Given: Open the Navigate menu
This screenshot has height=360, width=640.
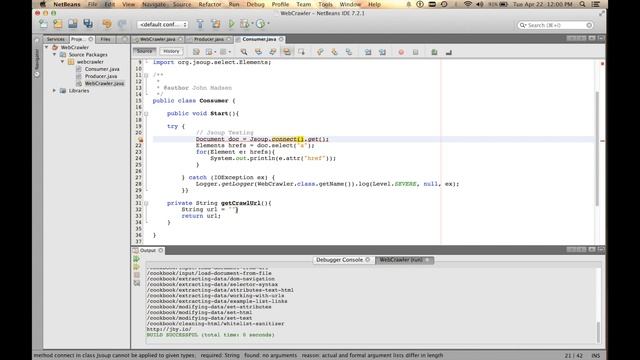Looking at the screenshot, I should 154,4.
